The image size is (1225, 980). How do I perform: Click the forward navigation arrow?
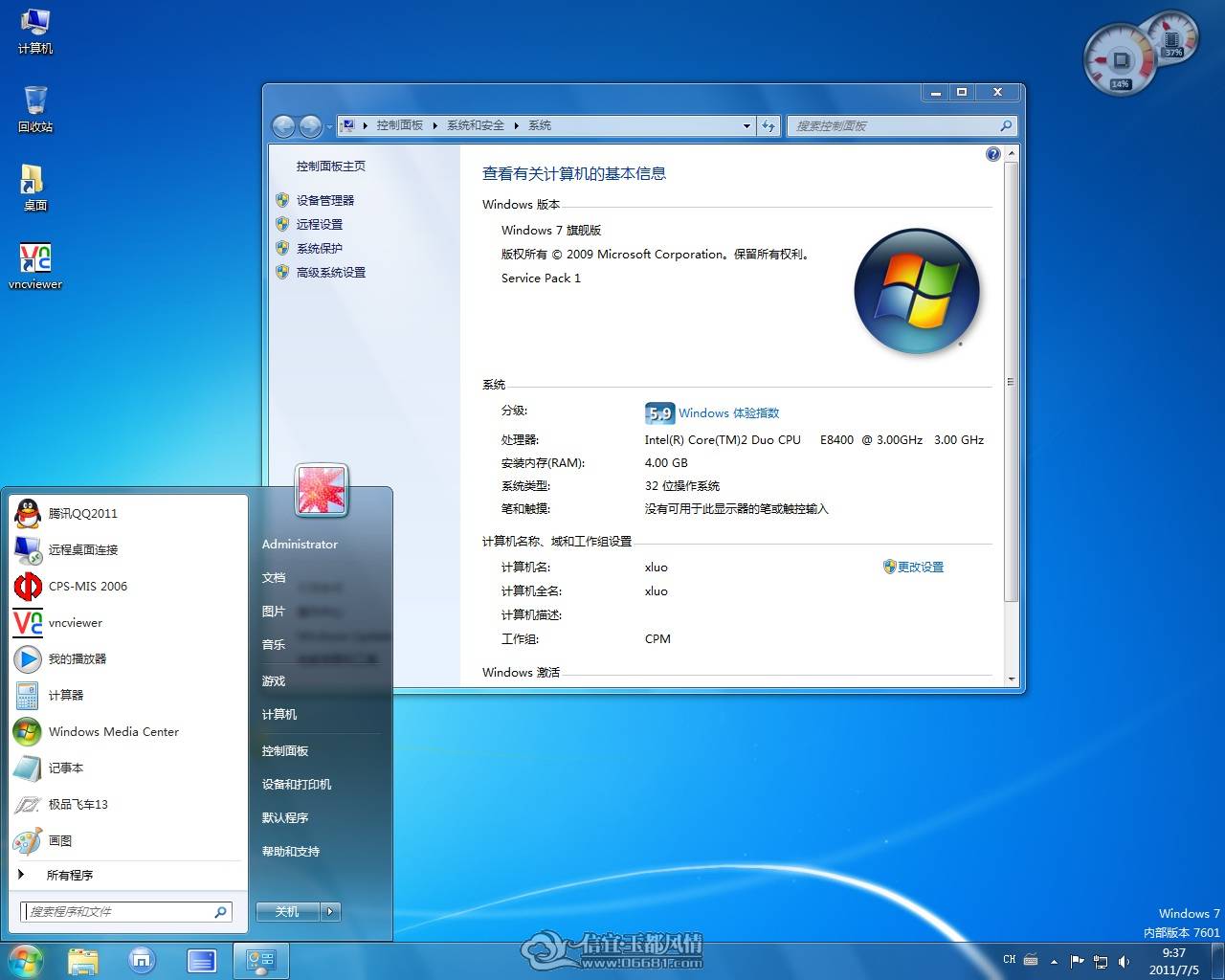click(x=310, y=125)
